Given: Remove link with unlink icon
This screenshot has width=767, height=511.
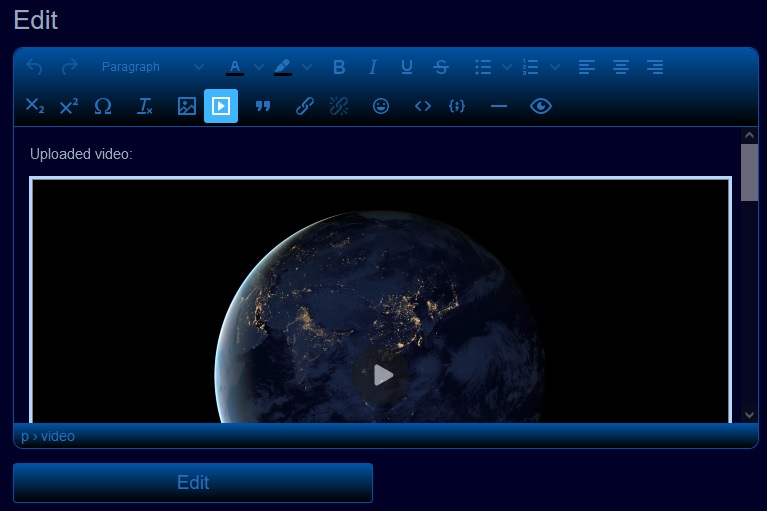Looking at the screenshot, I should [338, 106].
